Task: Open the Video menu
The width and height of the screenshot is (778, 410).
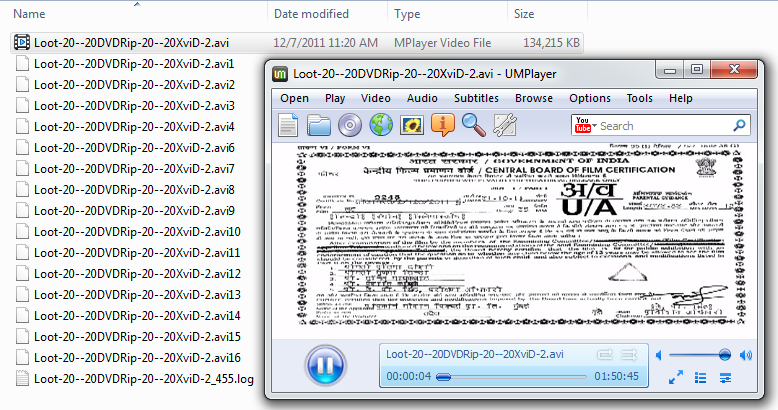Action: [376, 98]
